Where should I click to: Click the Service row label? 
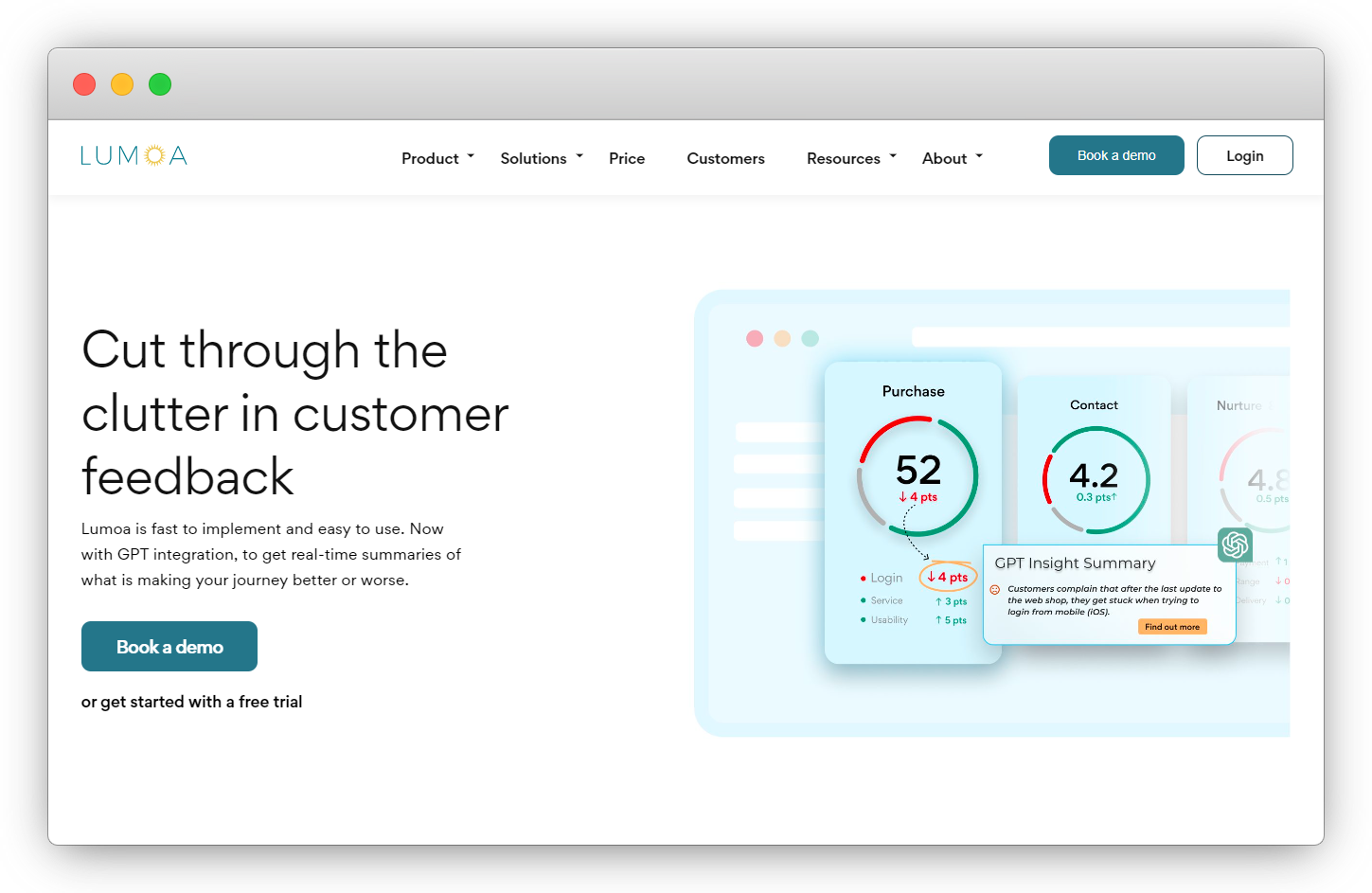[x=886, y=600]
